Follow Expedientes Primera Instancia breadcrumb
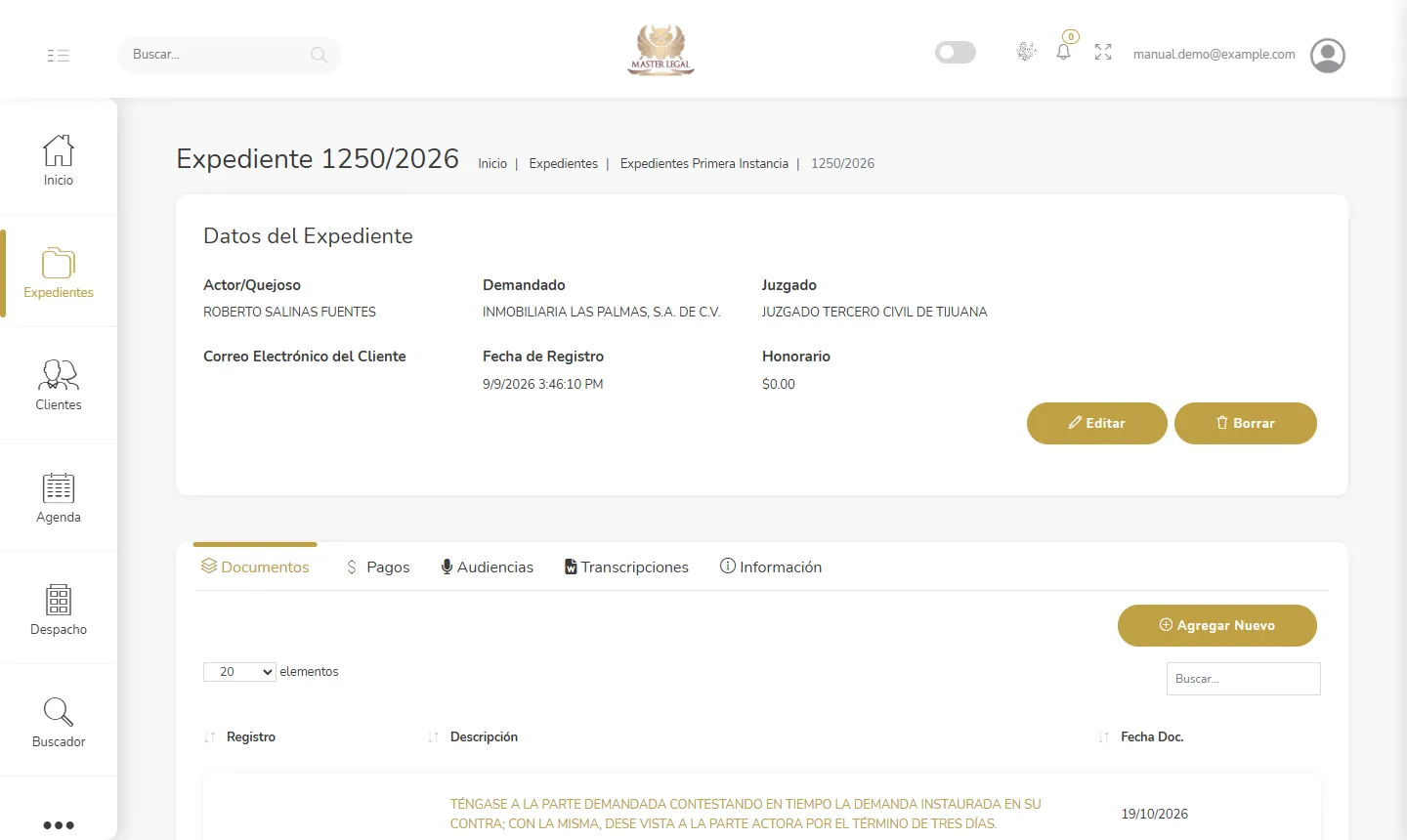1407x840 pixels. tap(704, 164)
